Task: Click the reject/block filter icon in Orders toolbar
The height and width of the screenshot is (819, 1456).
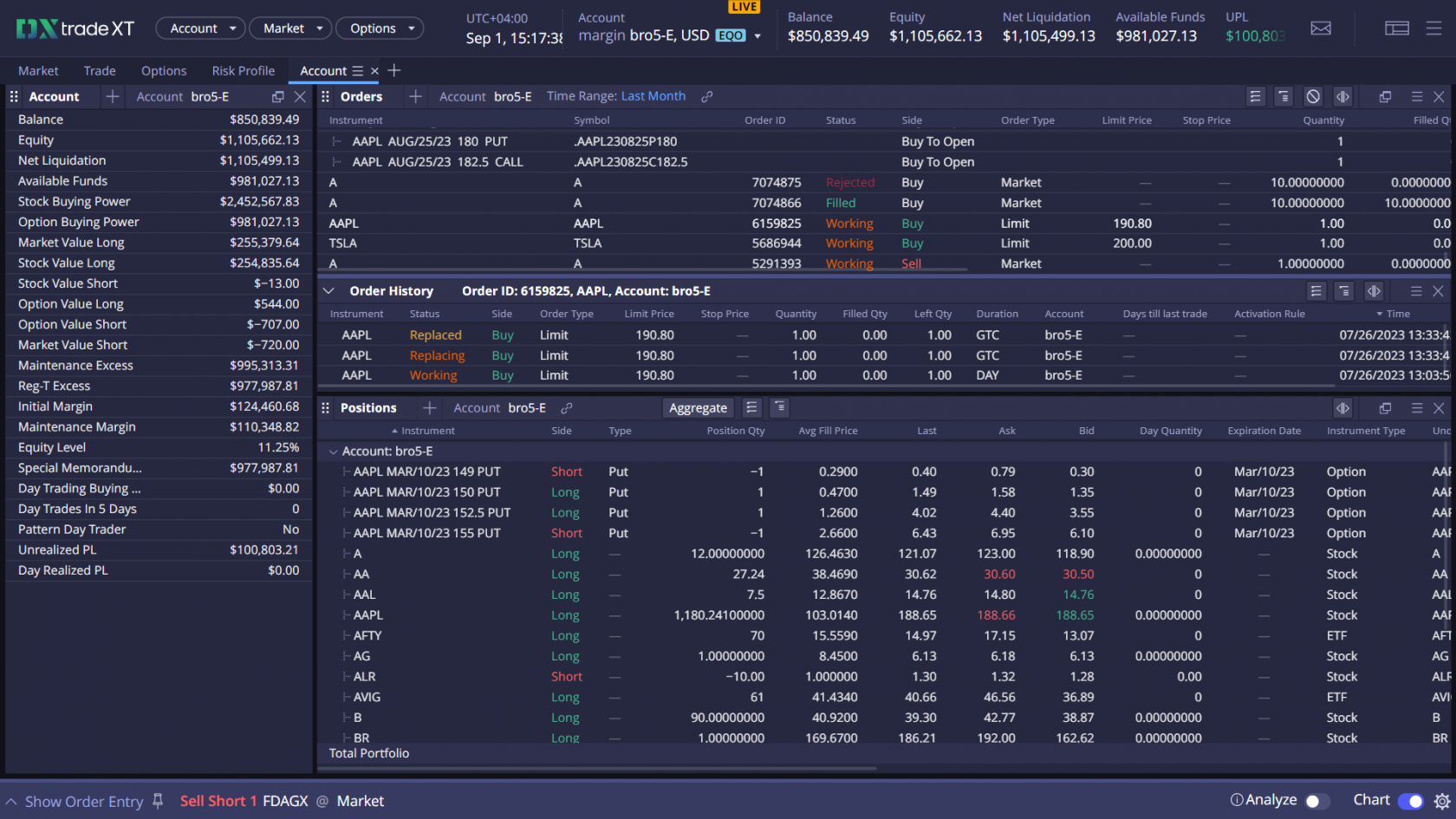Action: click(x=1311, y=96)
